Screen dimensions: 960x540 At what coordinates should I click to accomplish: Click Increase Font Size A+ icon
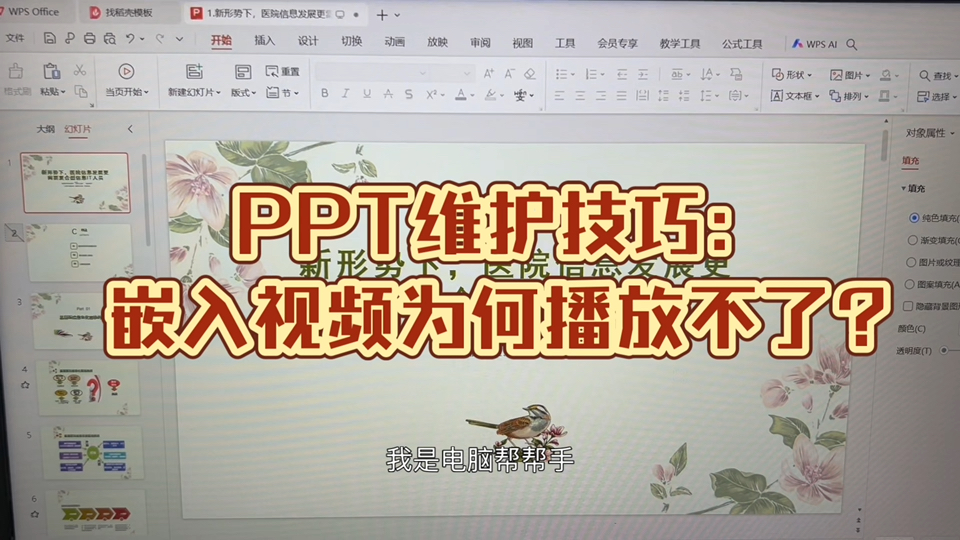pyautogui.click(x=489, y=73)
